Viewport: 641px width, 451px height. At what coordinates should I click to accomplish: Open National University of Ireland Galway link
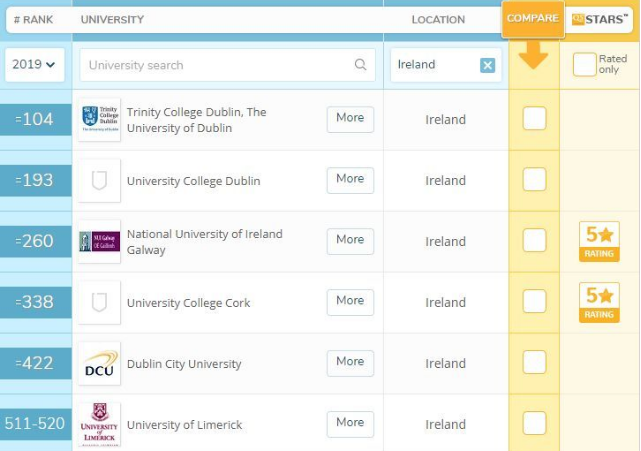click(x=205, y=242)
